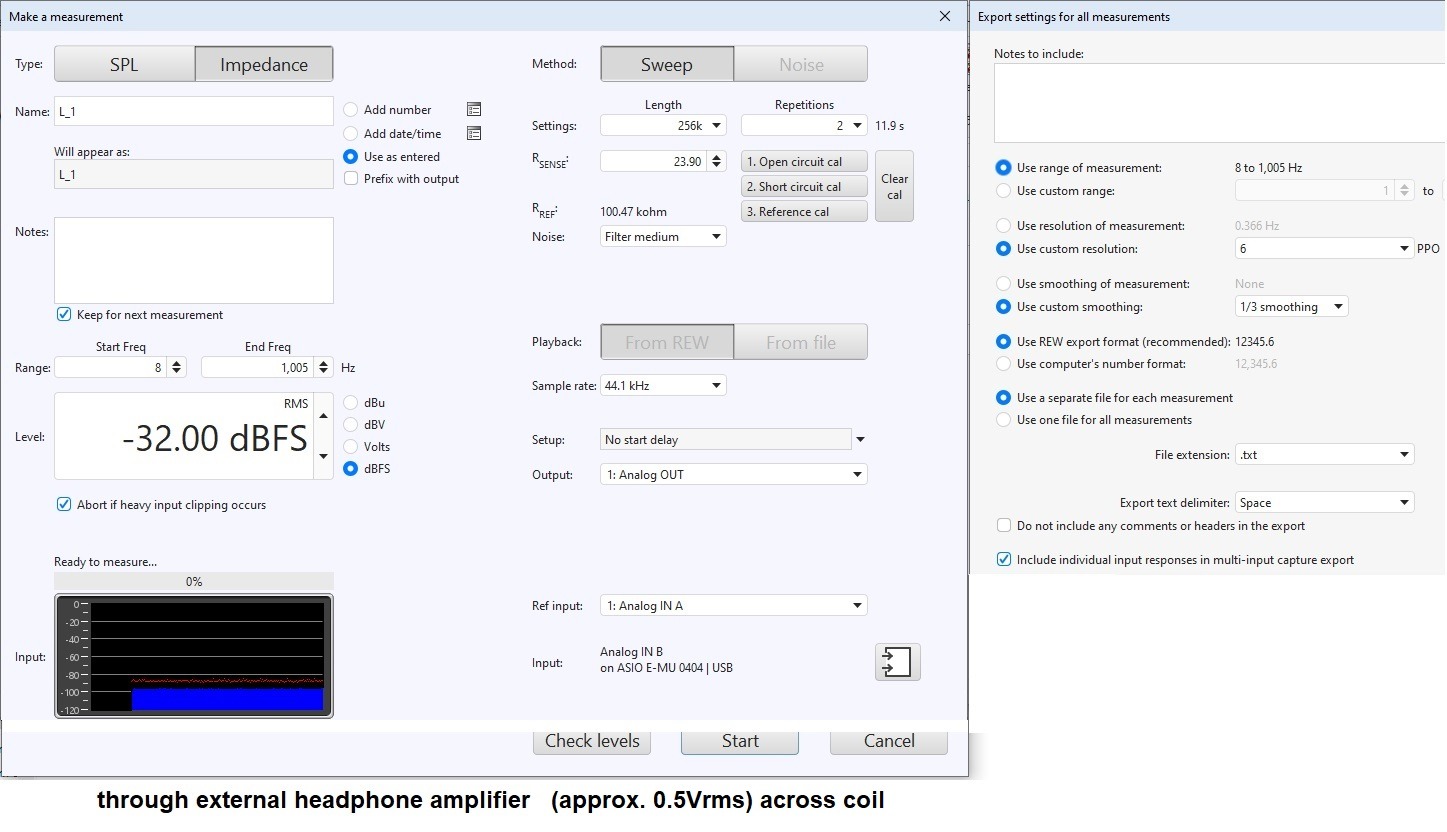Click the custom range start stepper
Image resolution: width=1447 pixels, height=832 pixels.
pyautogui.click(x=1405, y=191)
